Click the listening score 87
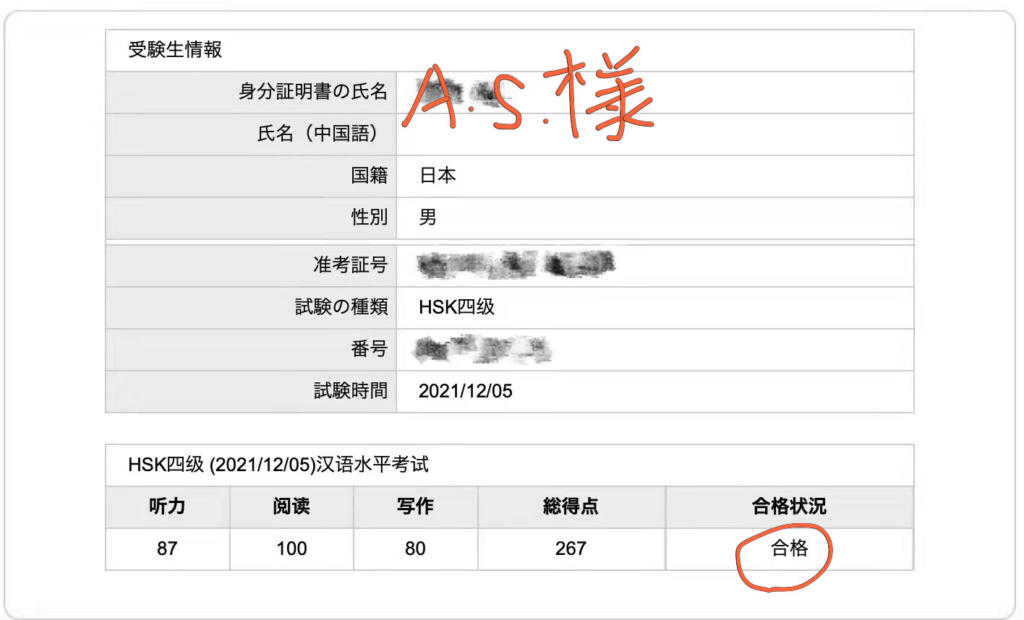 (167, 548)
